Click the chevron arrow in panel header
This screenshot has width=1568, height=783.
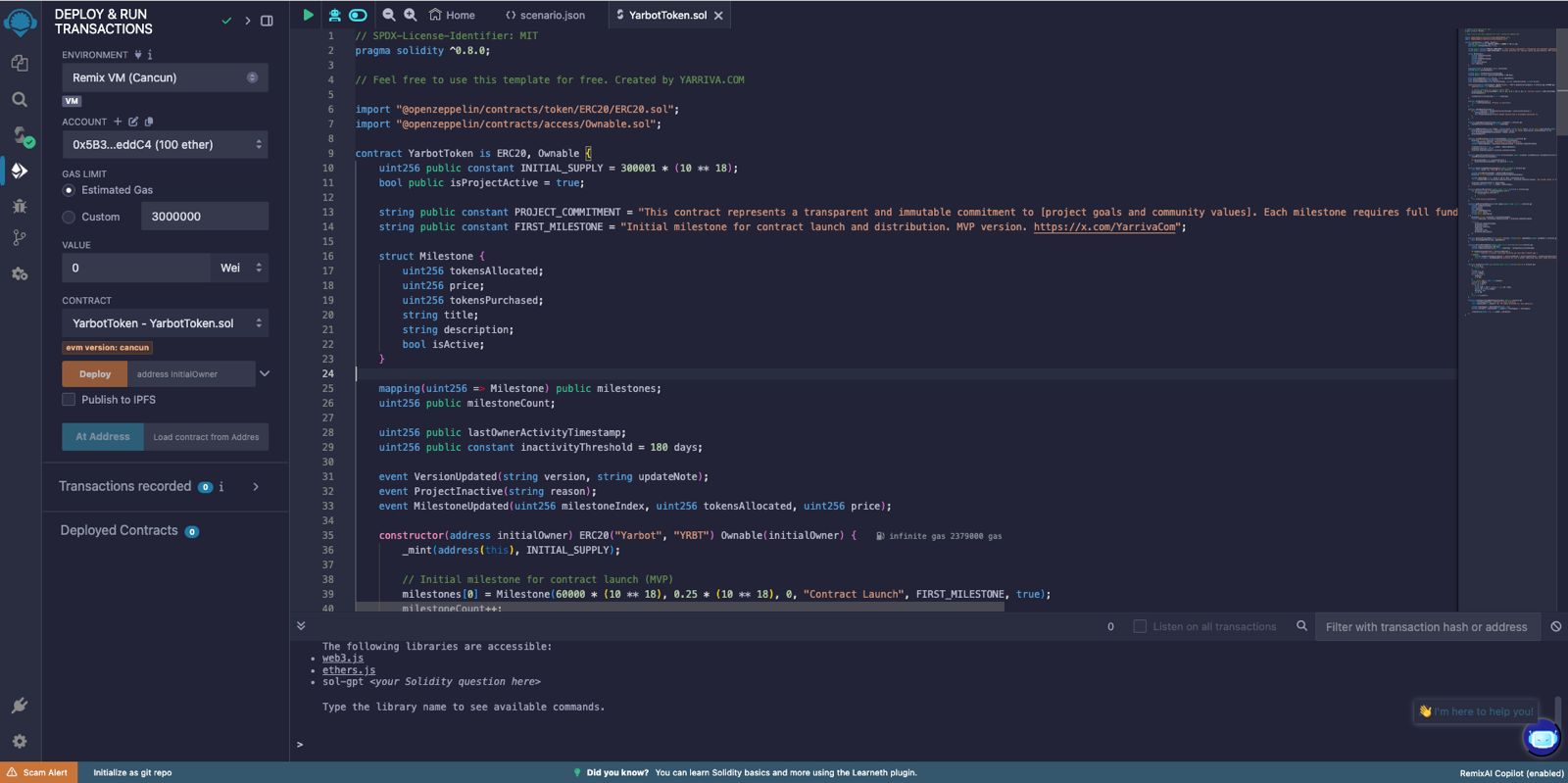(x=247, y=21)
